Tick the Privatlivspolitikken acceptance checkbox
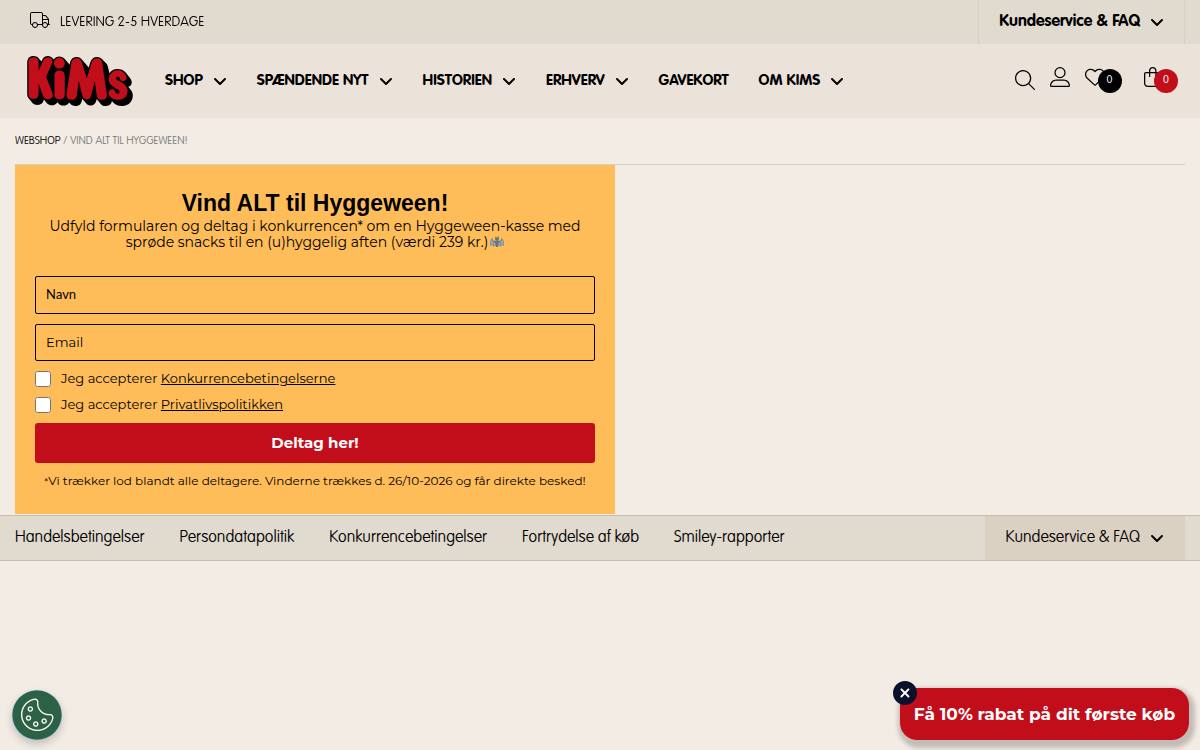 click(43, 405)
